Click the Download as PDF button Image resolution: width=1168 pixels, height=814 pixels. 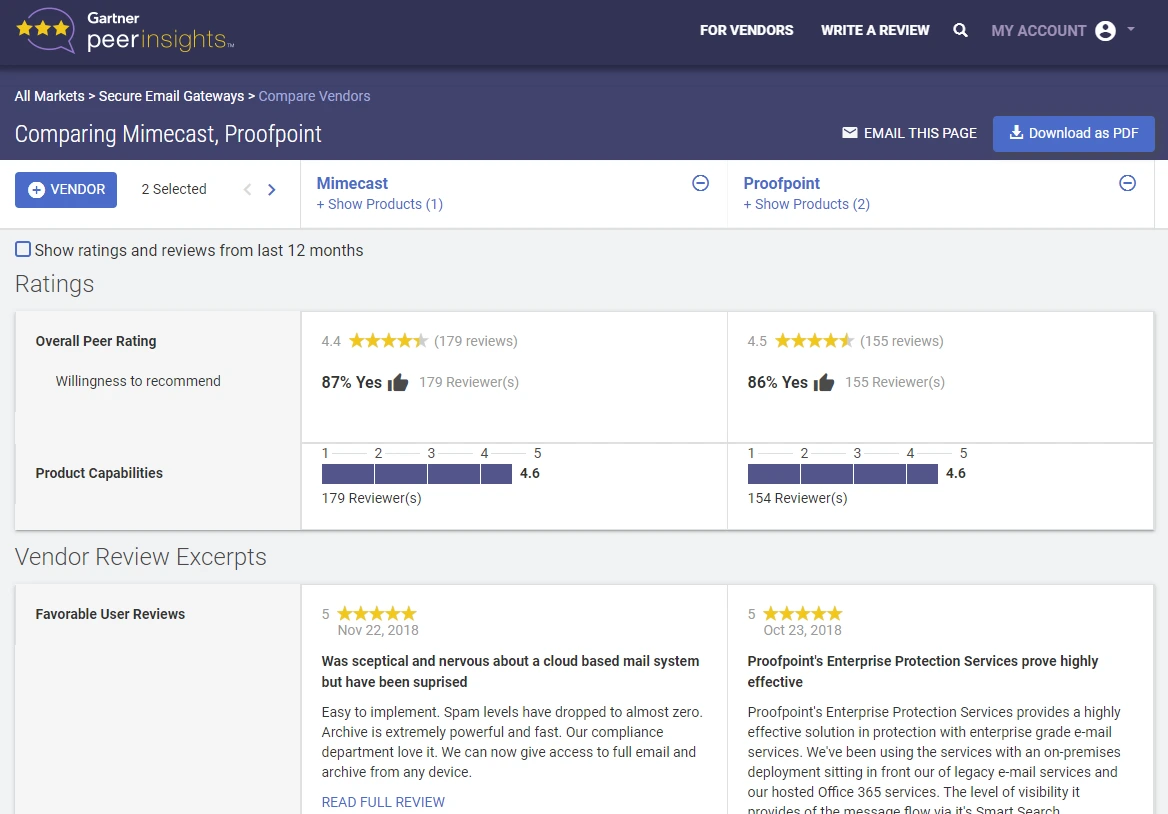pos(1073,133)
